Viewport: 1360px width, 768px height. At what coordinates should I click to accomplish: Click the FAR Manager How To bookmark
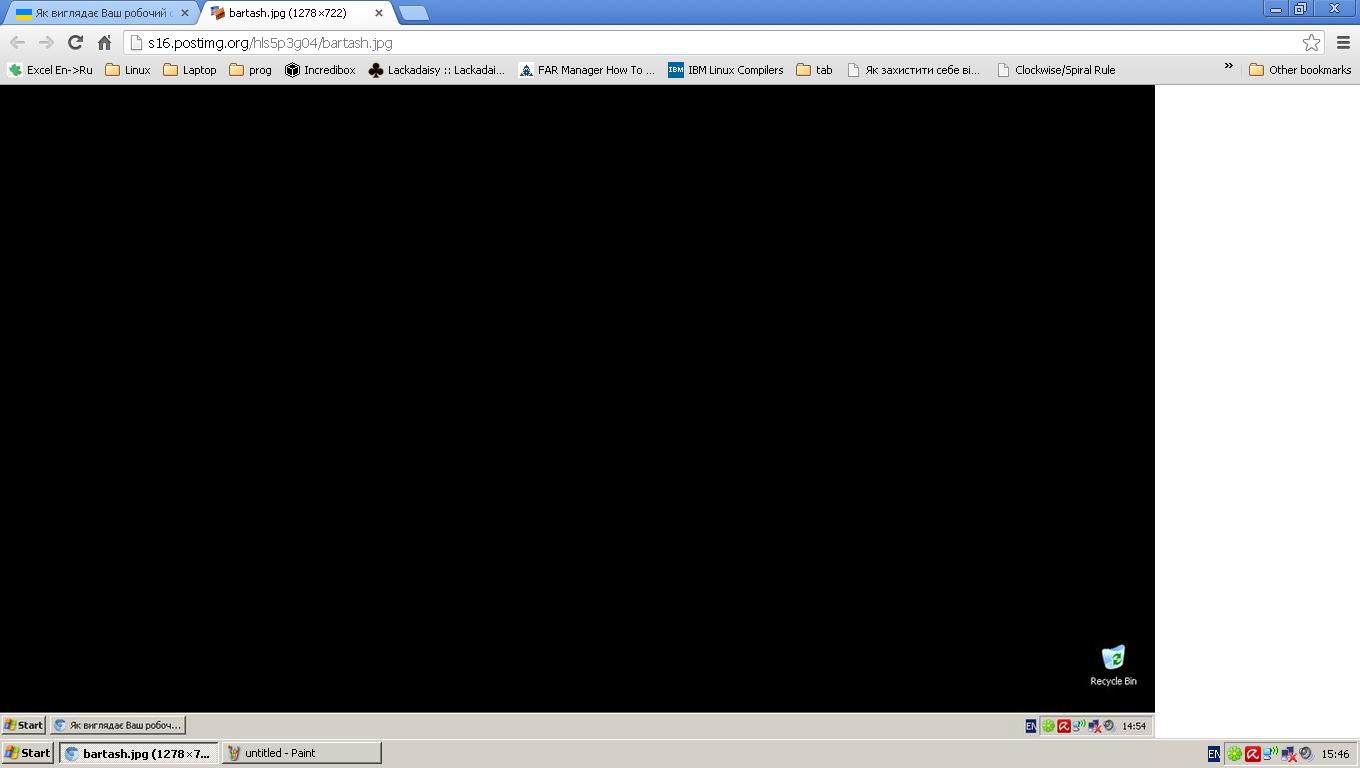click(x=586, y=70)
